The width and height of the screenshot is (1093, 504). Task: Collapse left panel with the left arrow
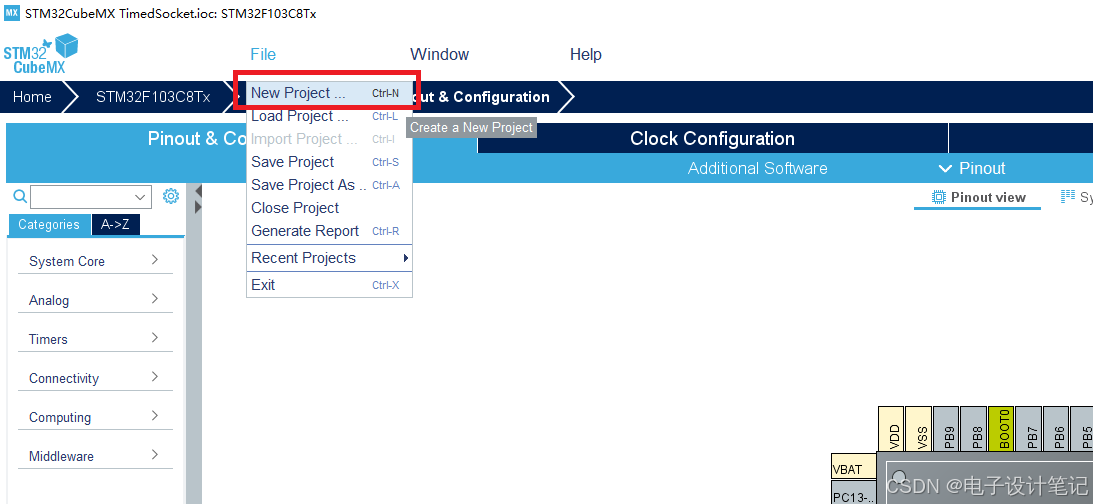(x=198, y=190)
